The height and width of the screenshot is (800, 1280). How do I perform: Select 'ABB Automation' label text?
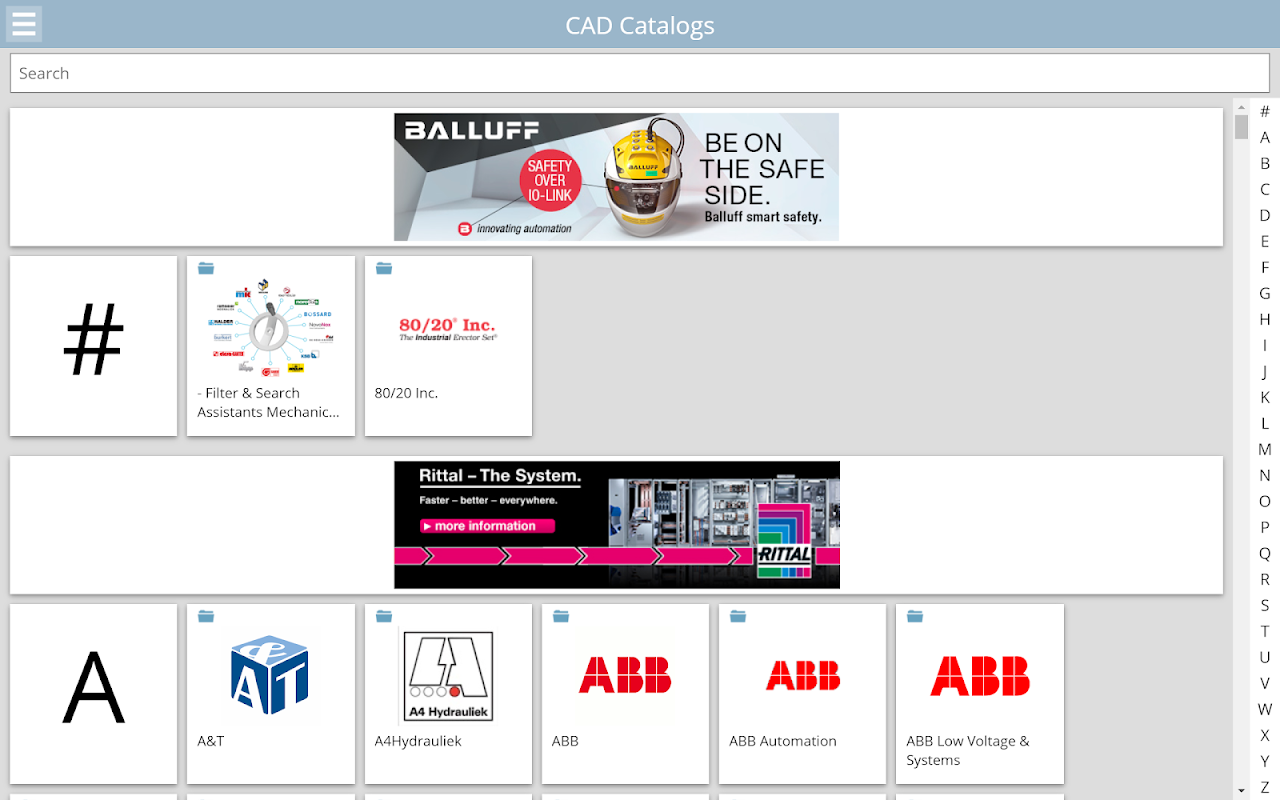(x=783, y=741)
